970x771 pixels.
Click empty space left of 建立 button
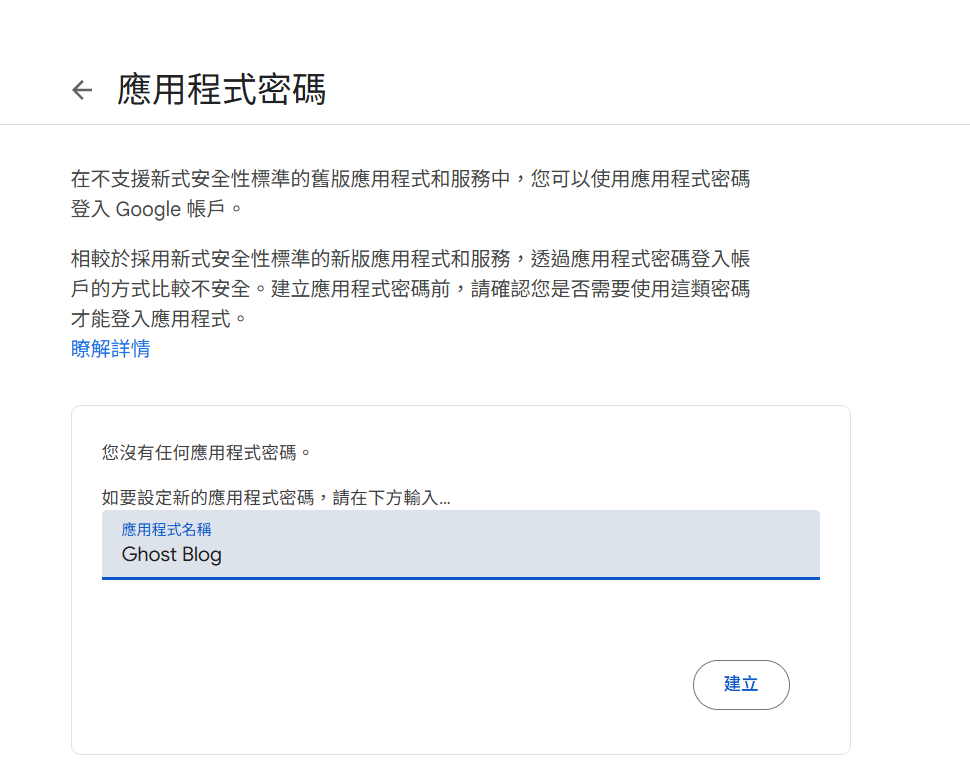[x=400, y=684]
